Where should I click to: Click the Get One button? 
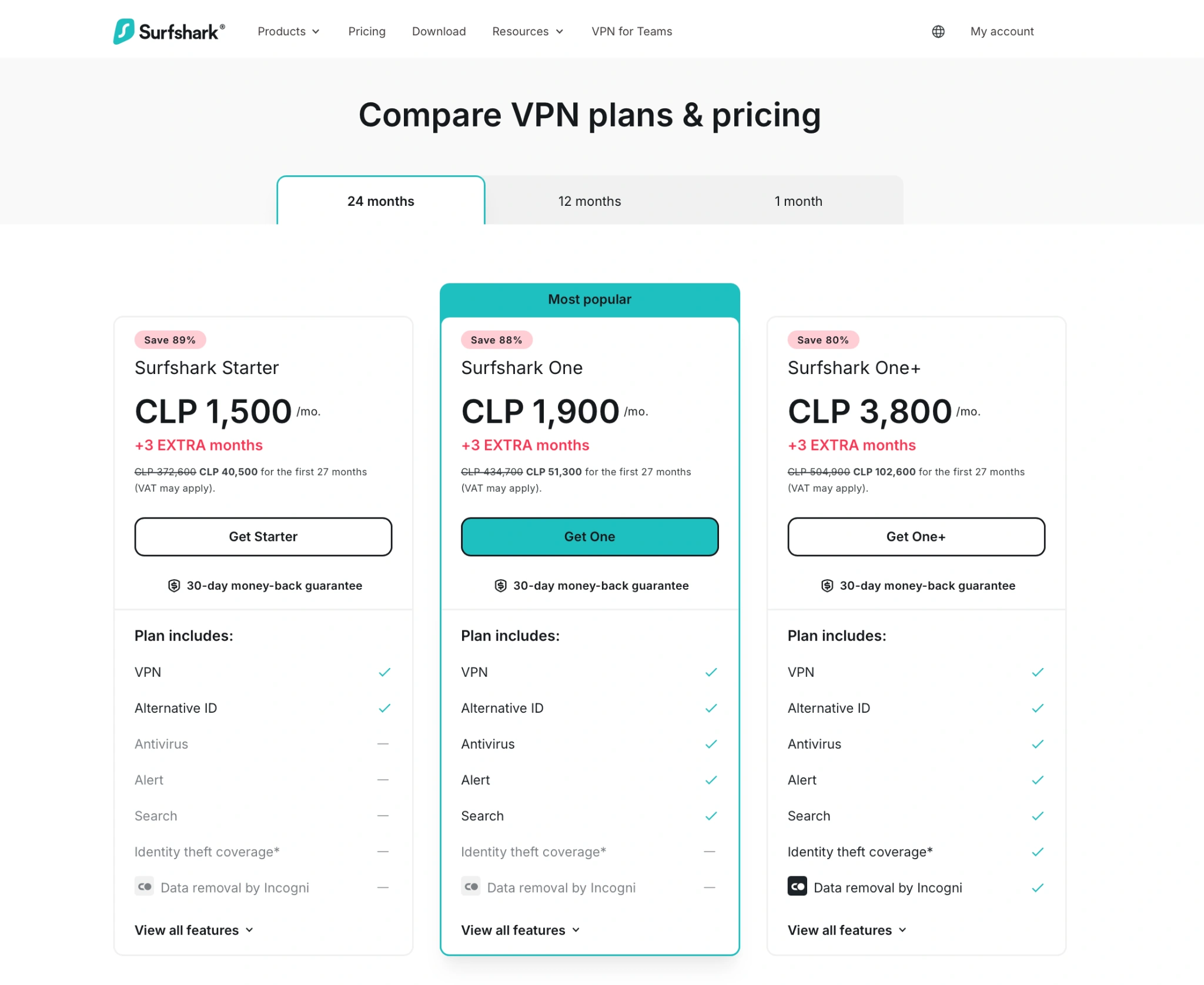point(590,536)
